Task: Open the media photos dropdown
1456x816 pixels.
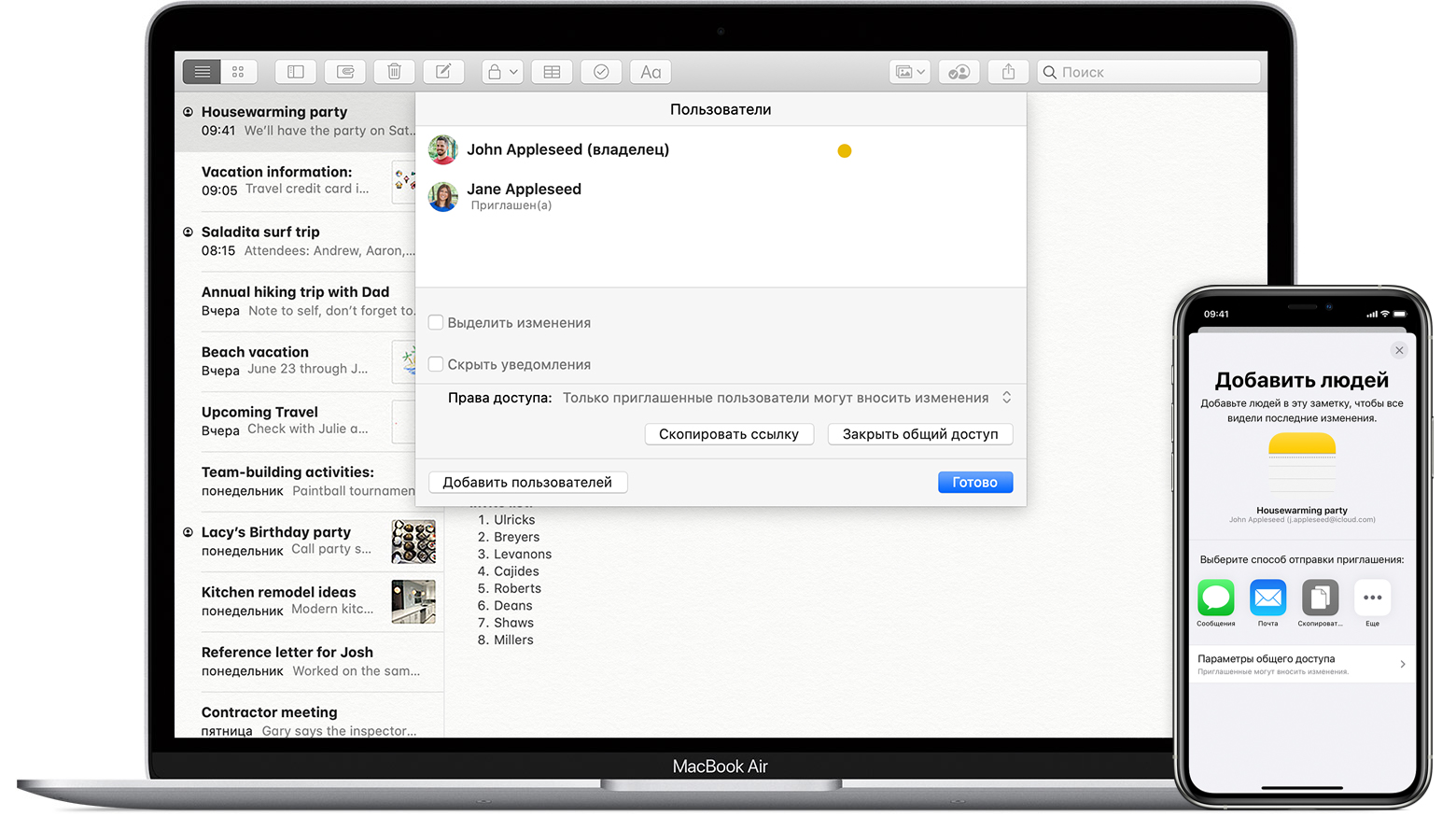Action: (910, 72)
